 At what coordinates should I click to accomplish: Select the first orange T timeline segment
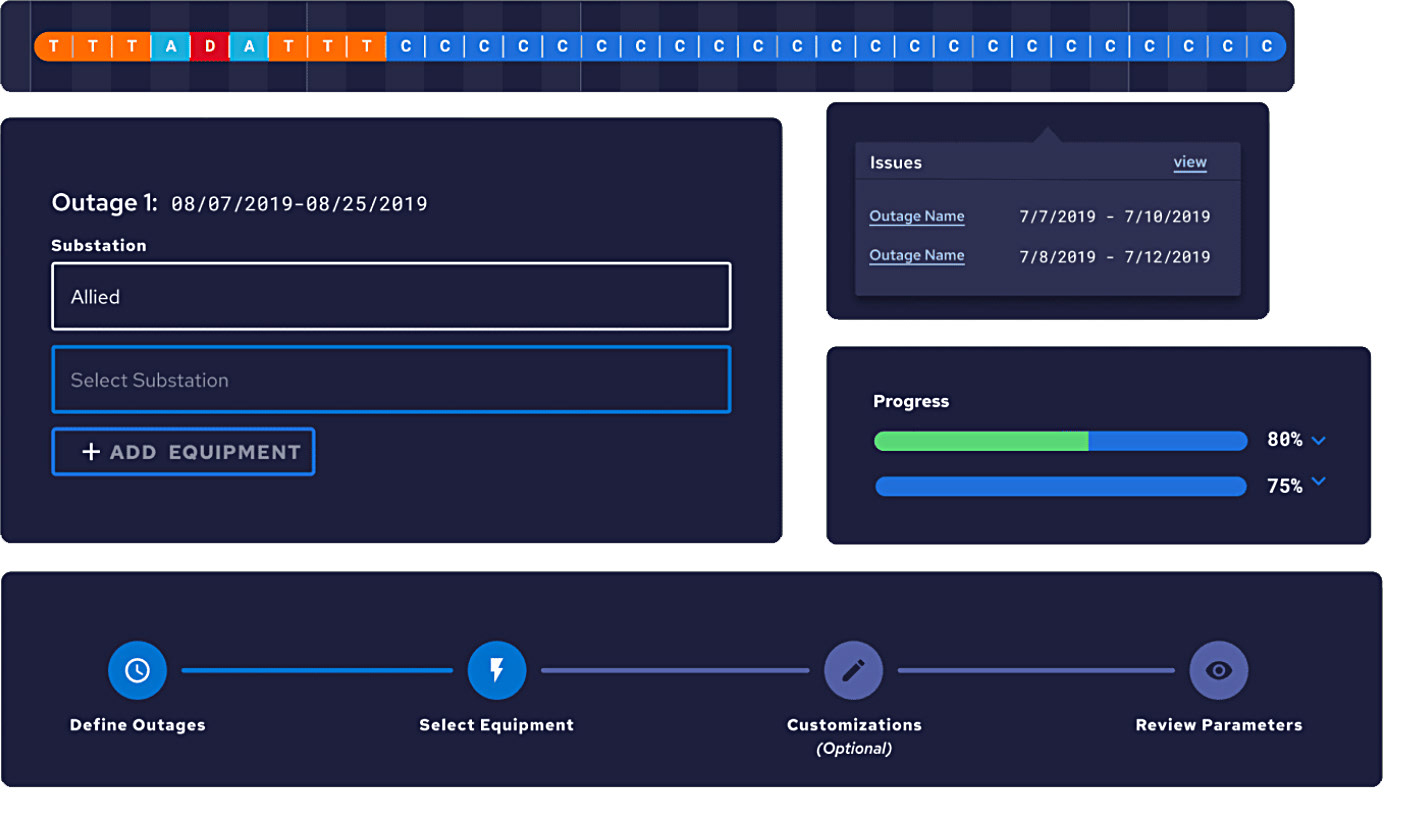[x=53, y=46]
